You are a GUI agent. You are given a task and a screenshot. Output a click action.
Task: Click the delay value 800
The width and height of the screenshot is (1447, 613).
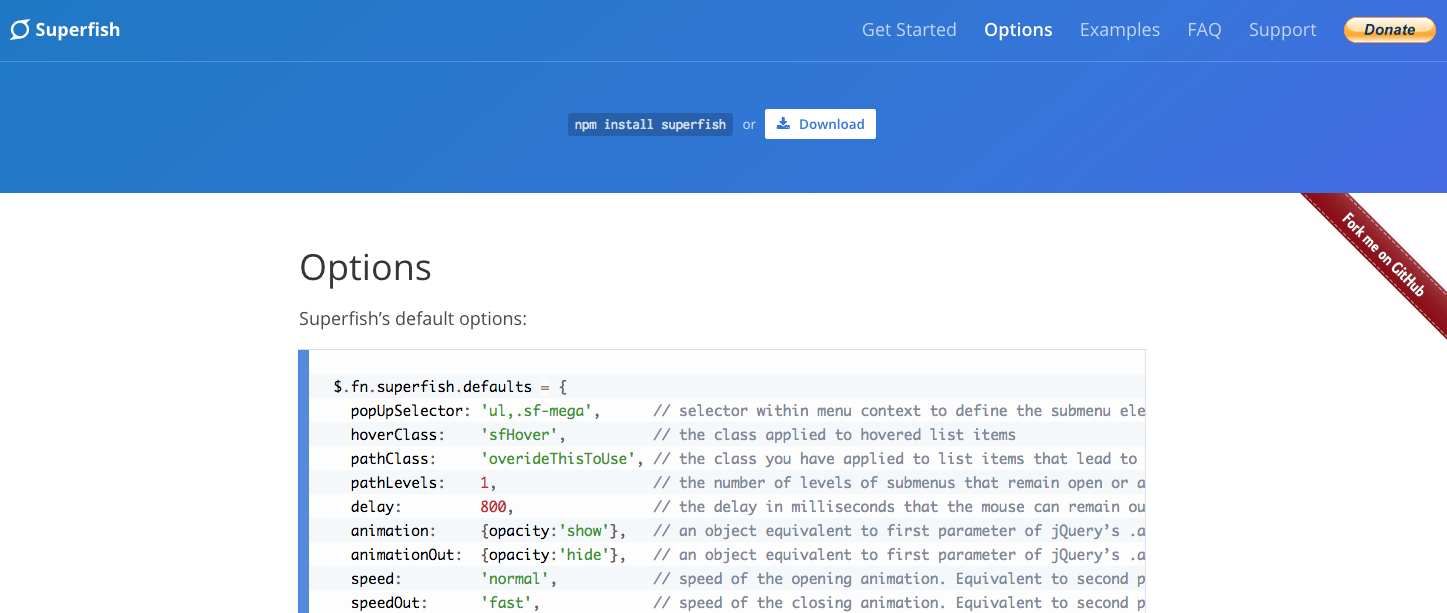tap(494, 507)
